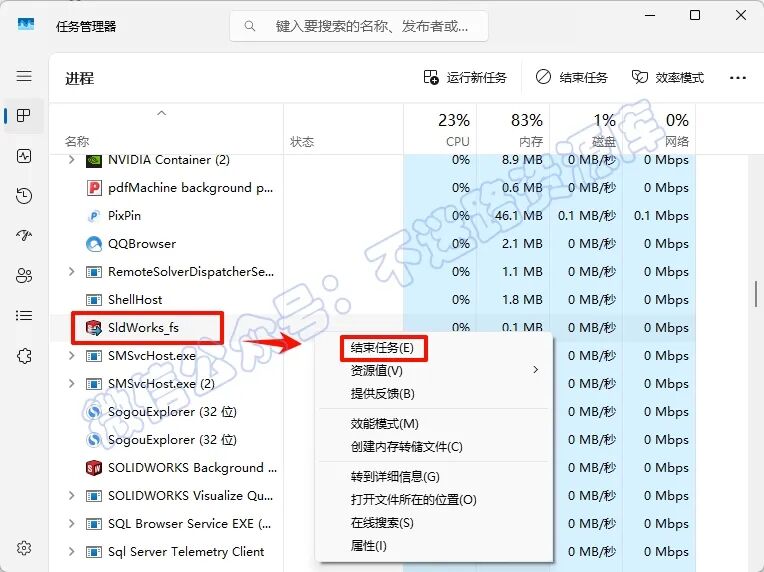The width and height of the screenshot is (764, 572).
Task: Select the QQBrowser process name
Action: [x=142, y=244]
